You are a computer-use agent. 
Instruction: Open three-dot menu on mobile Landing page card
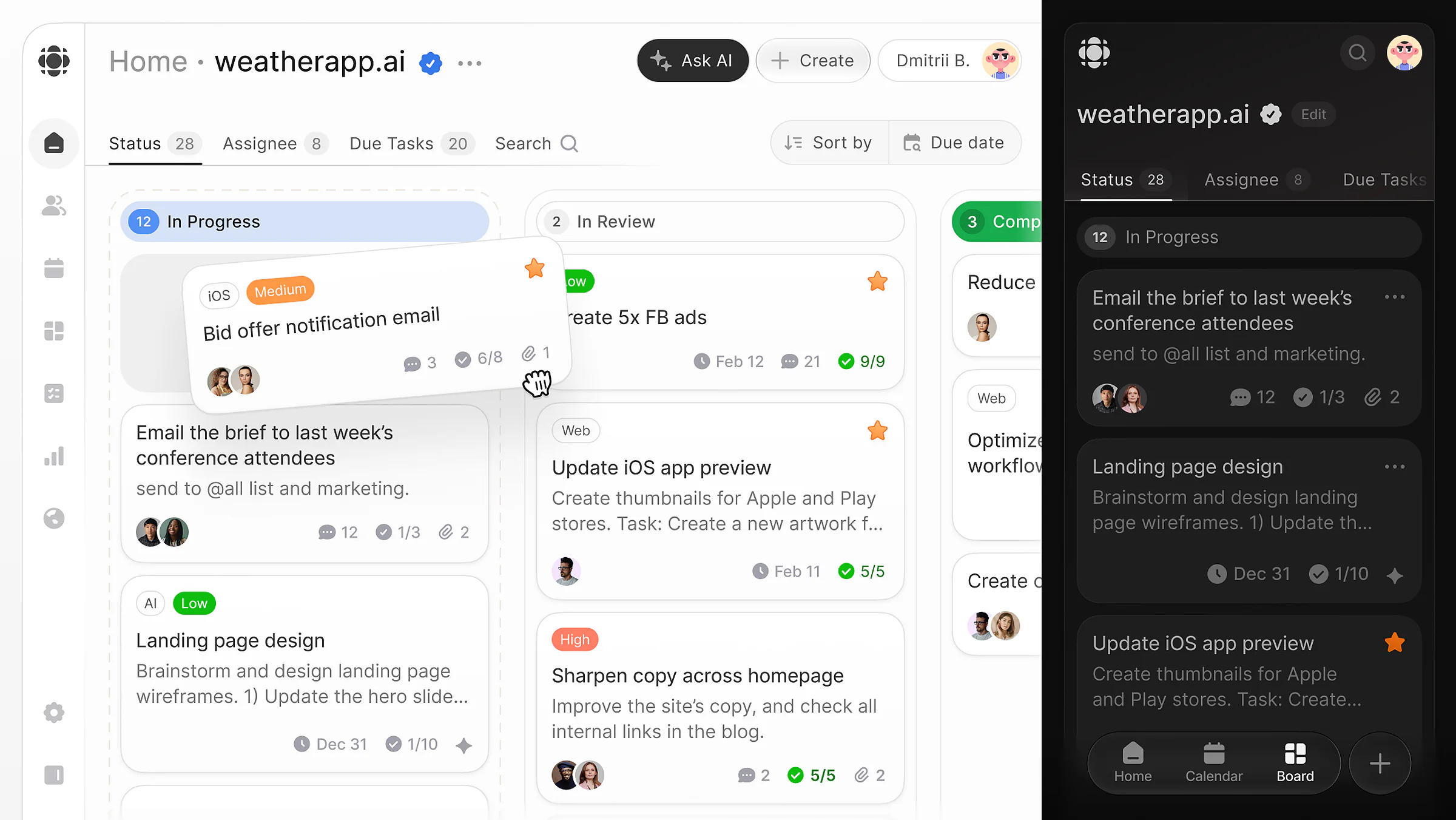1395,467
